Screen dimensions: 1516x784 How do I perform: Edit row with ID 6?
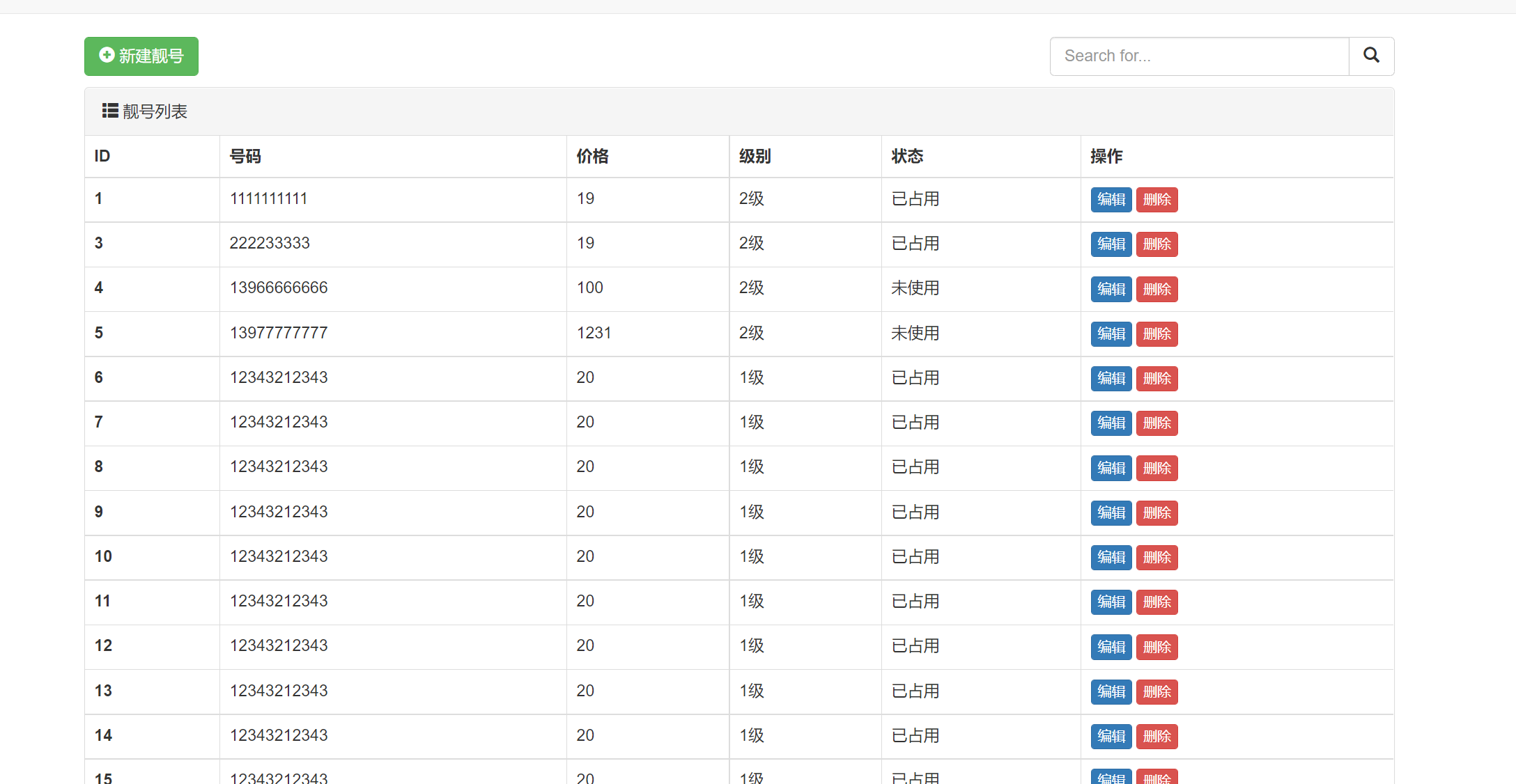1111,378
